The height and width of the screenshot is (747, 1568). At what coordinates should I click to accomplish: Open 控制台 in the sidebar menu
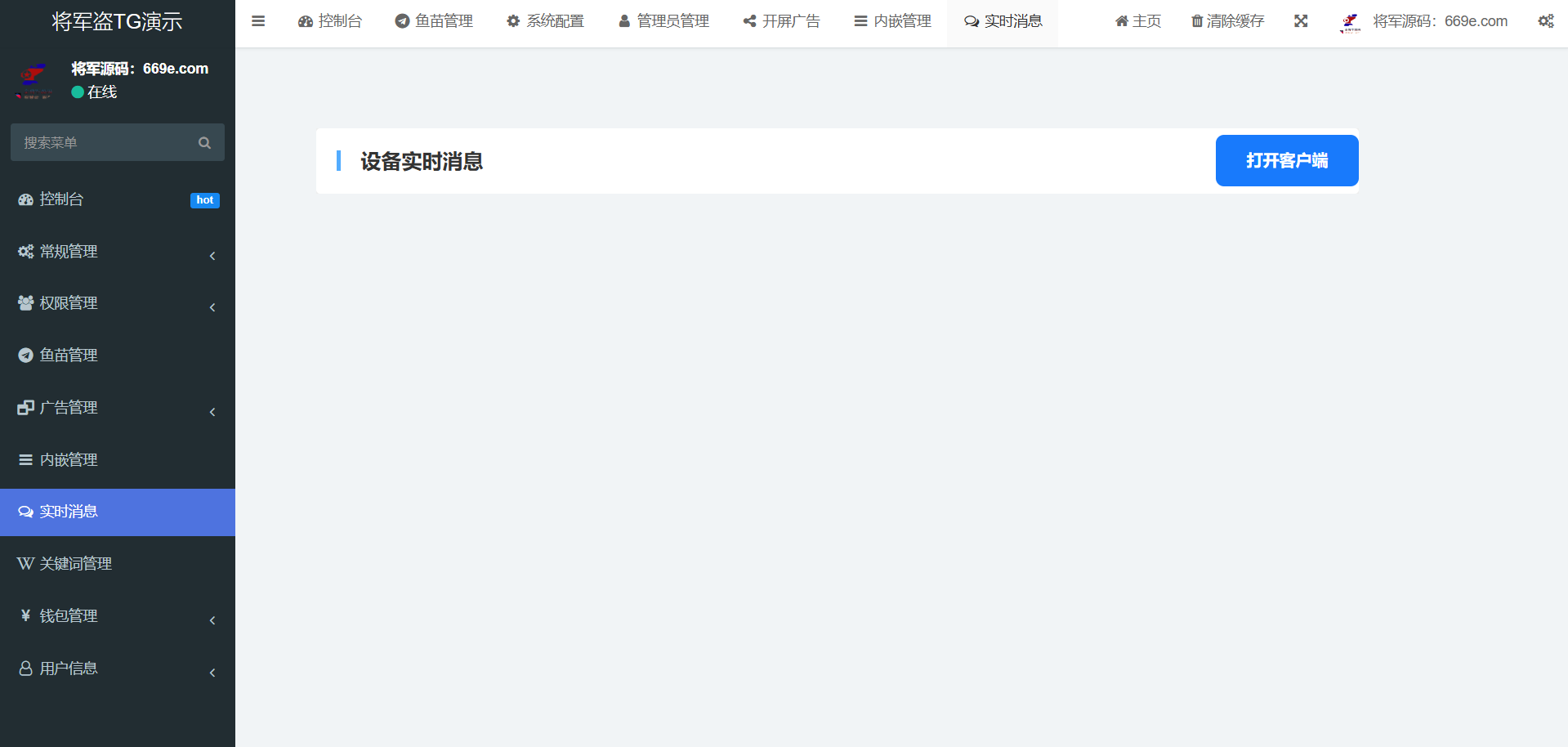click(118, 199)
